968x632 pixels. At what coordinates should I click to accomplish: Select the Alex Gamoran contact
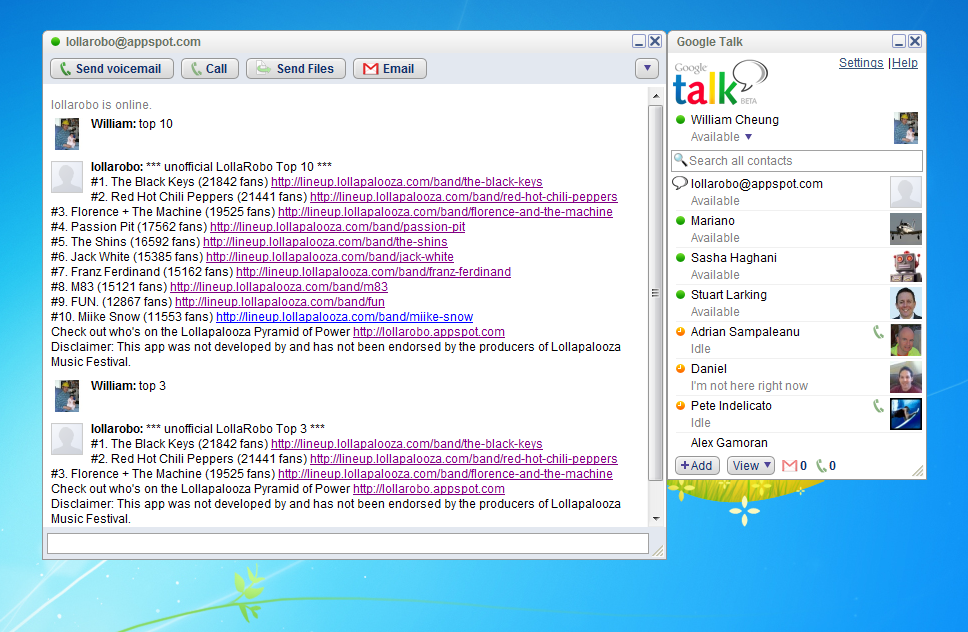[x=796, y=443]
